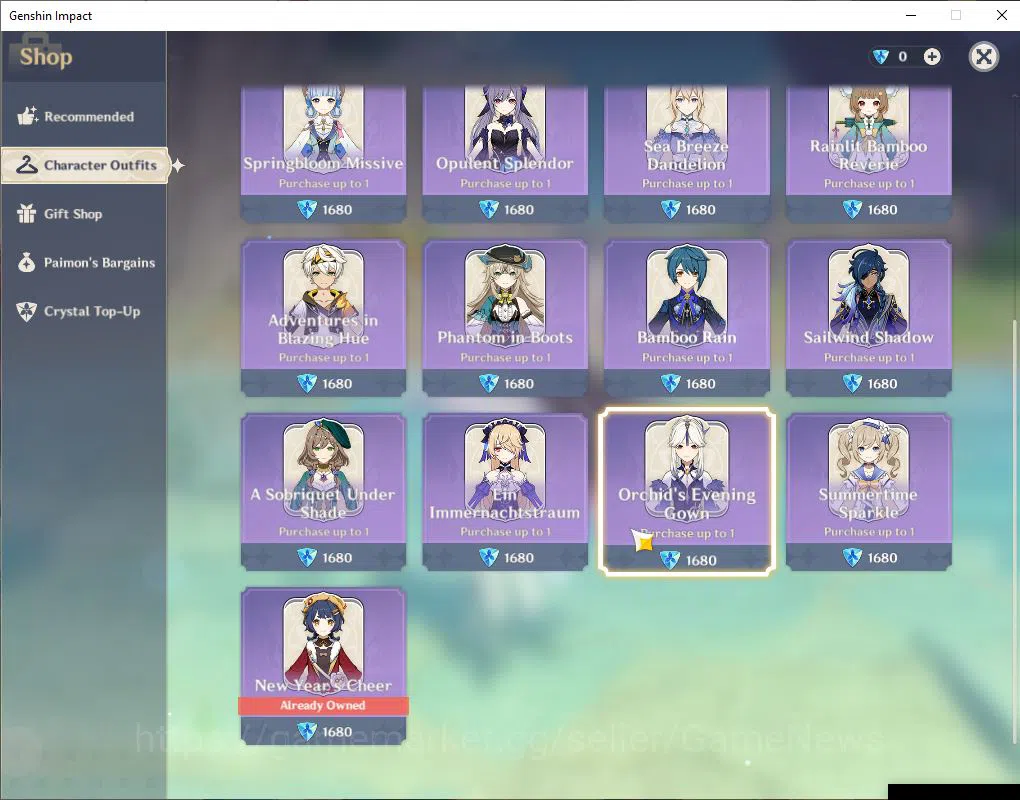Click the Already Owned label on New Year's Cheer
1020x800 pixels.
click(x=323, y=706)
